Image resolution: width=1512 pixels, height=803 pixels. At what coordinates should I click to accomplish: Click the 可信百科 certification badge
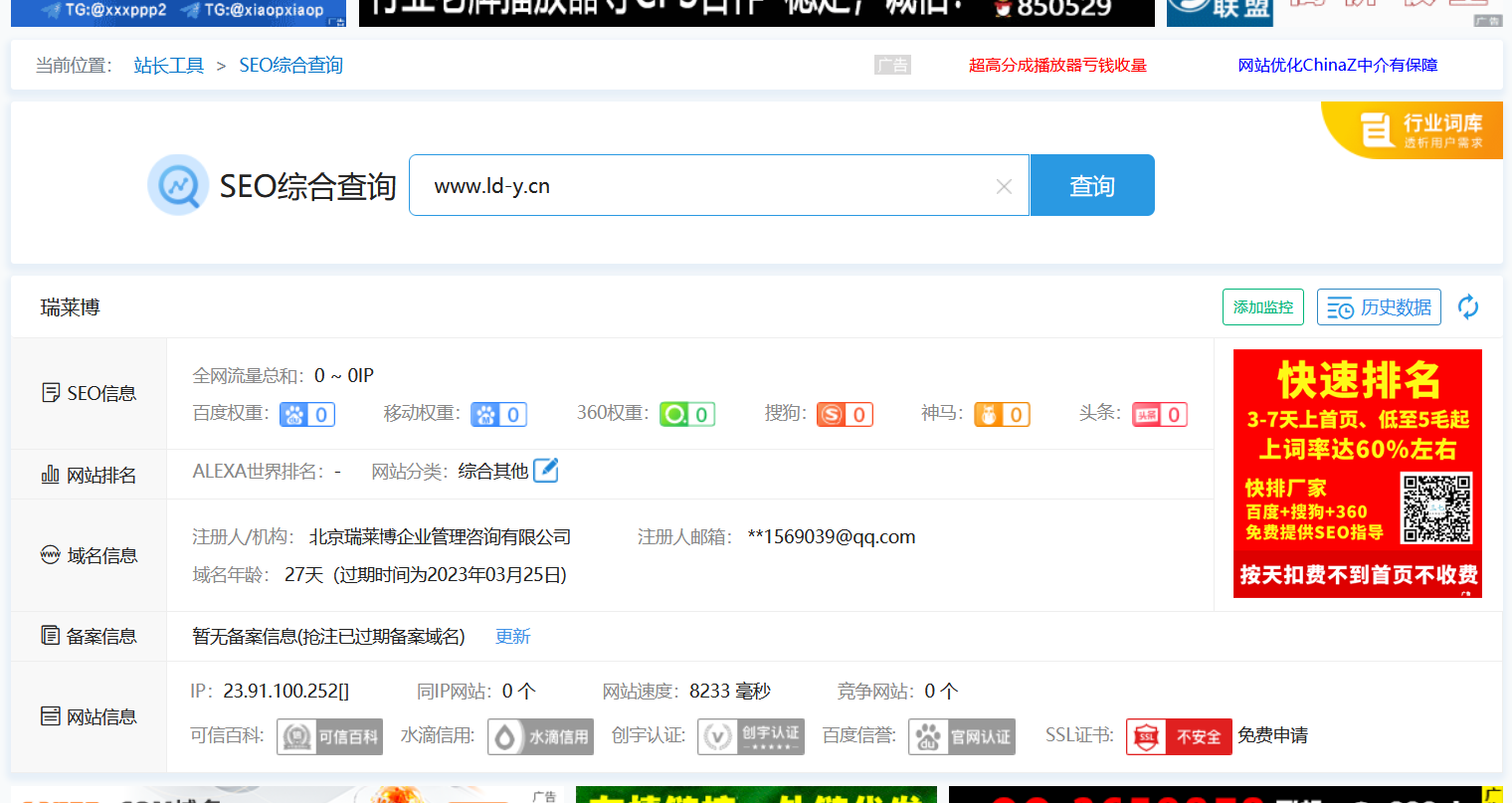pos(329,736)
